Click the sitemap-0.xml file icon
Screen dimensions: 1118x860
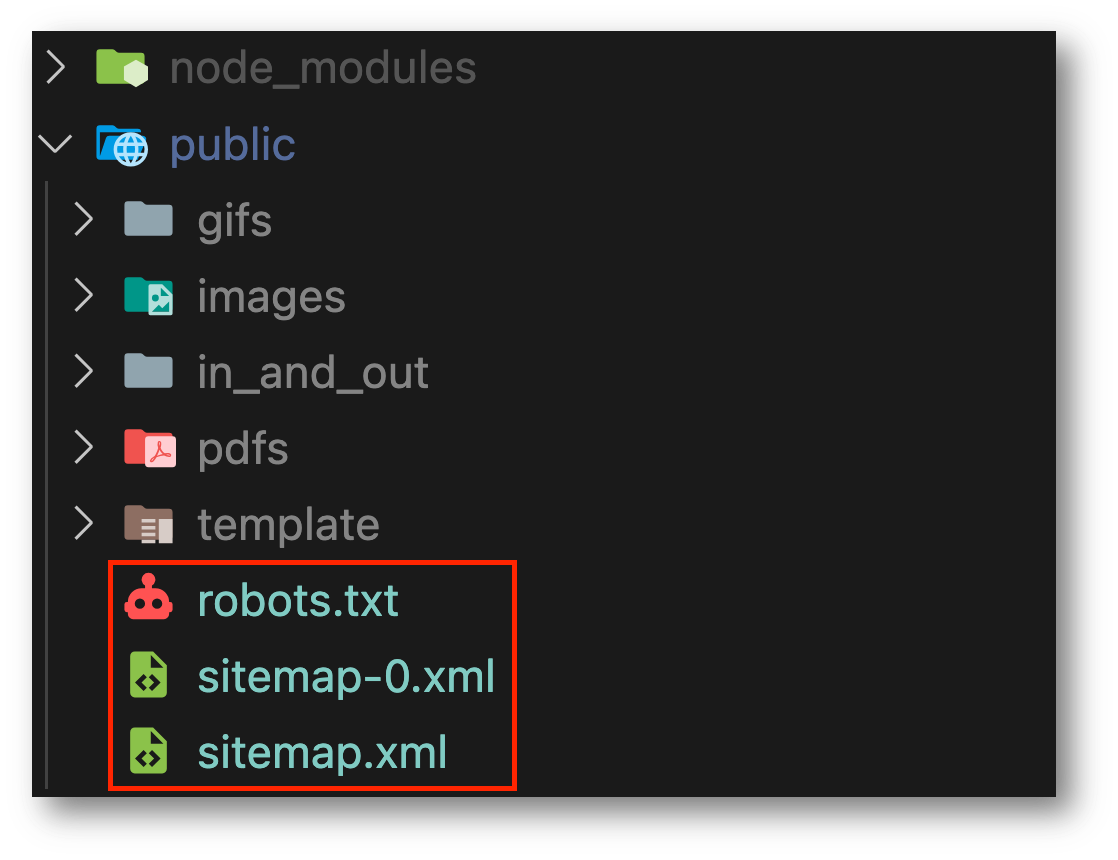coord(148,675)
